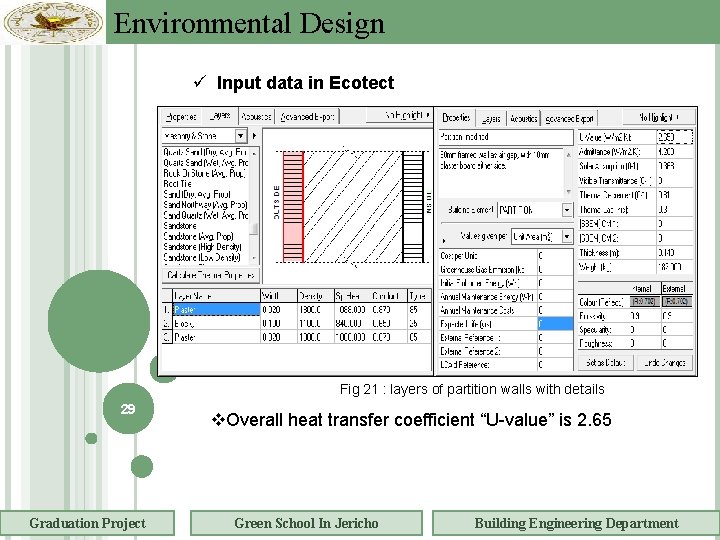Click Undo Changes button
Screen dimensions: 720x540
pyautogui.click(x=664, y=362)
